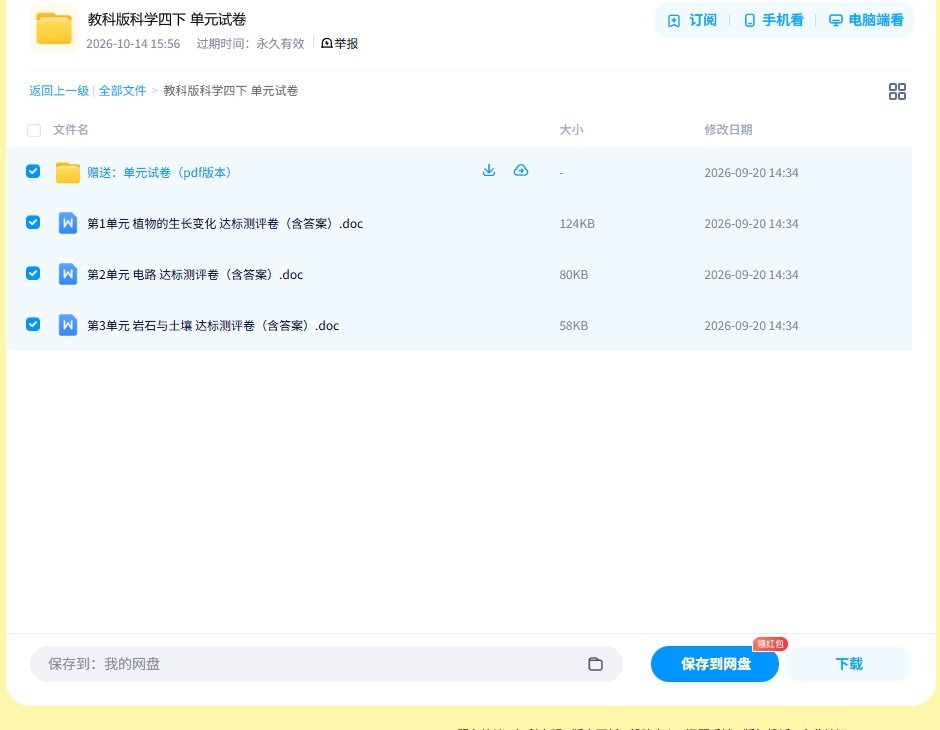The image size is (940, 730).
Task: Click the 订阅 subscribe button
Action: [692, 20]
